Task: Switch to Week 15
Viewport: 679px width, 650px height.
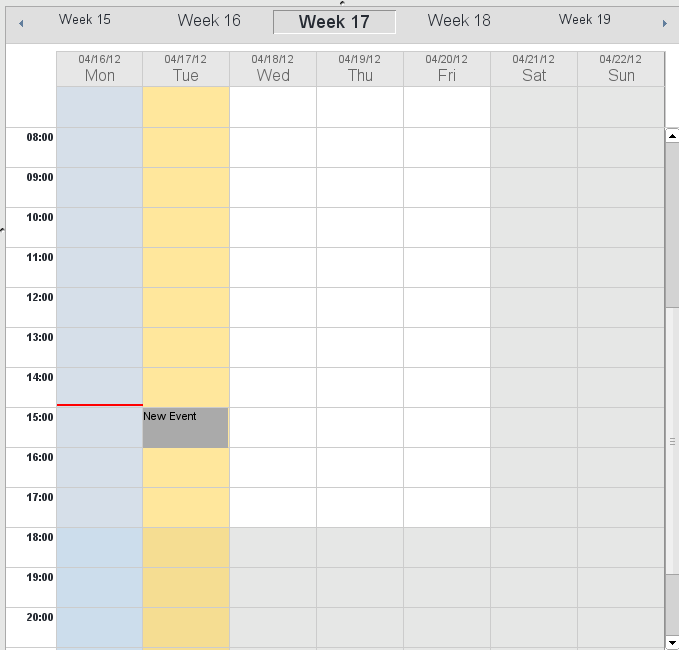Action: (85, 19)
